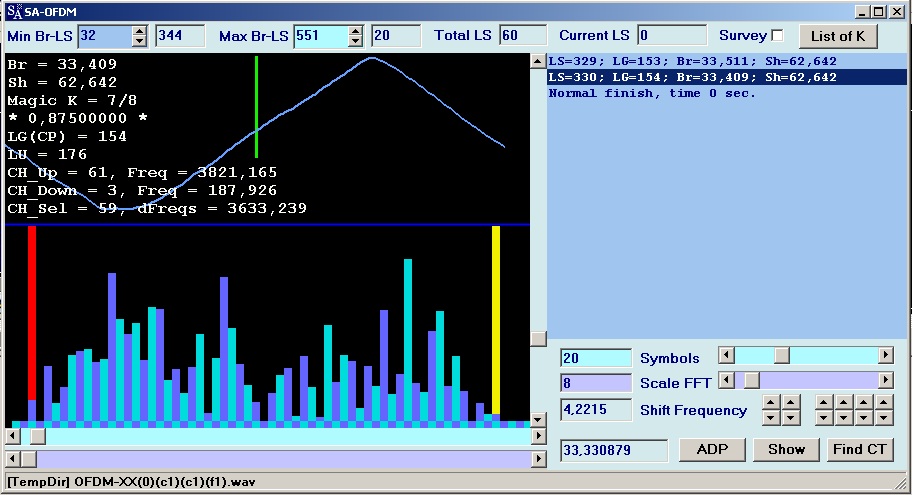Click the thumb of the lavender scrollbar under spectrum
The image size is (912, 495).
28,459
